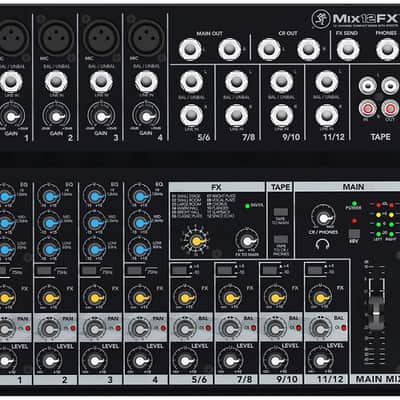Click the channel 4 XLR mic input
400x400 pixels.
[x=146, y=37]
